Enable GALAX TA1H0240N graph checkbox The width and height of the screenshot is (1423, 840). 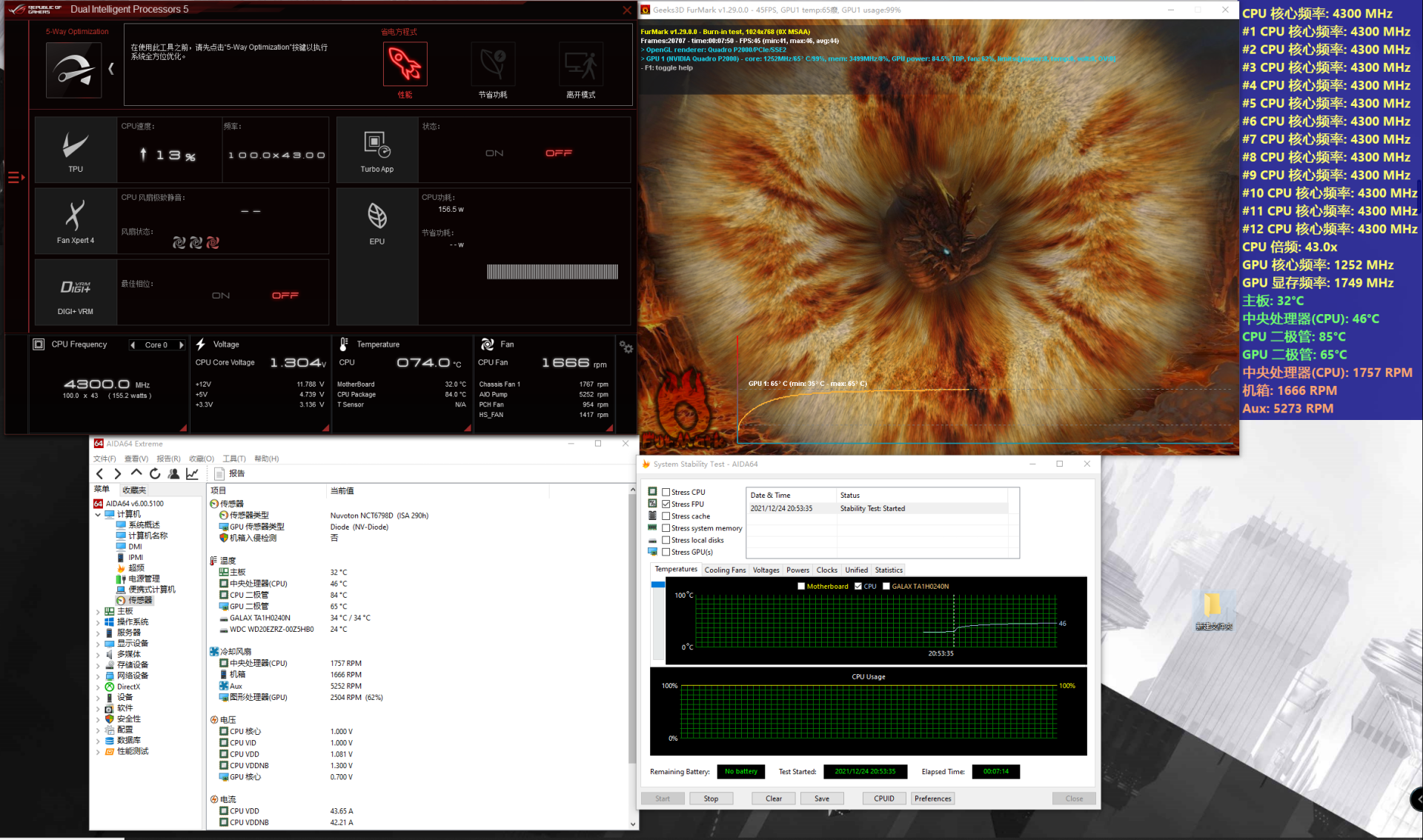(x=886, y=586)
